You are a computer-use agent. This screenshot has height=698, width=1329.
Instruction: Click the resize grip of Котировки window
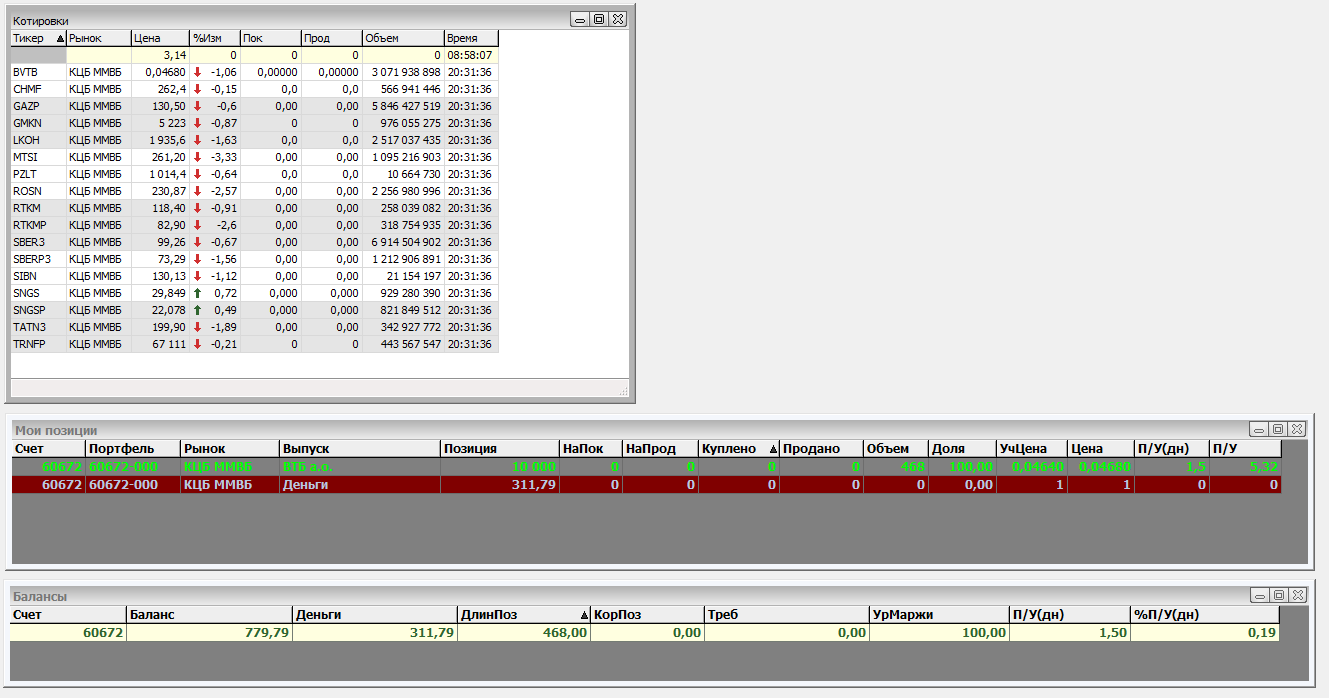tap(622, 391)
